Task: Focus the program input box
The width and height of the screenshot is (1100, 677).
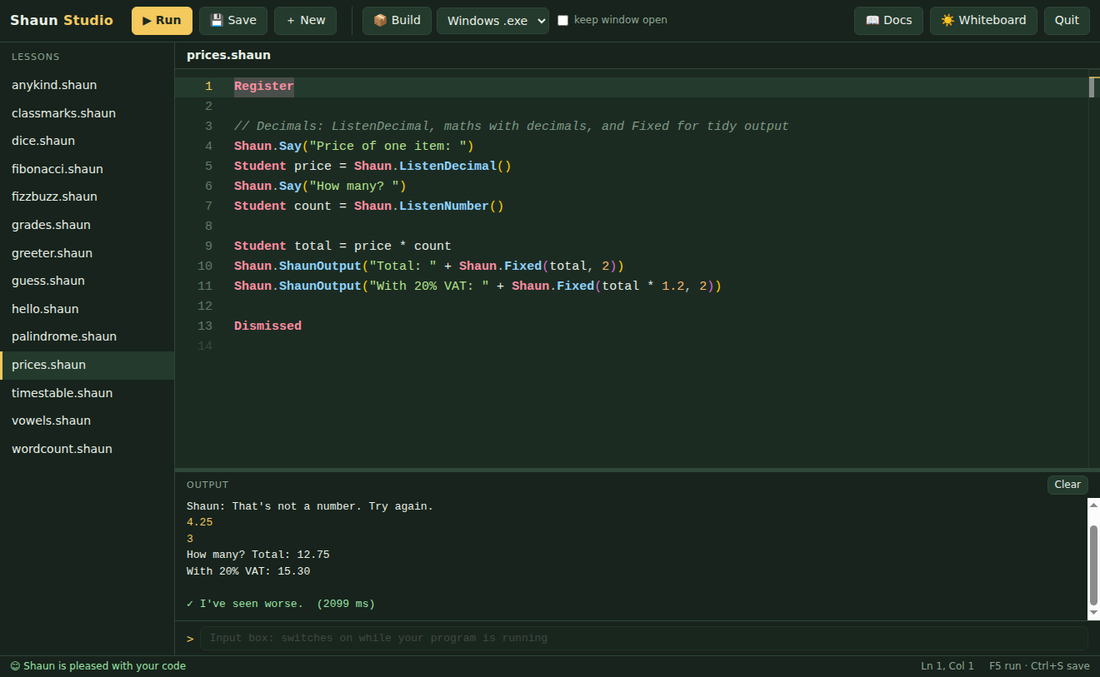Action: 644,638
